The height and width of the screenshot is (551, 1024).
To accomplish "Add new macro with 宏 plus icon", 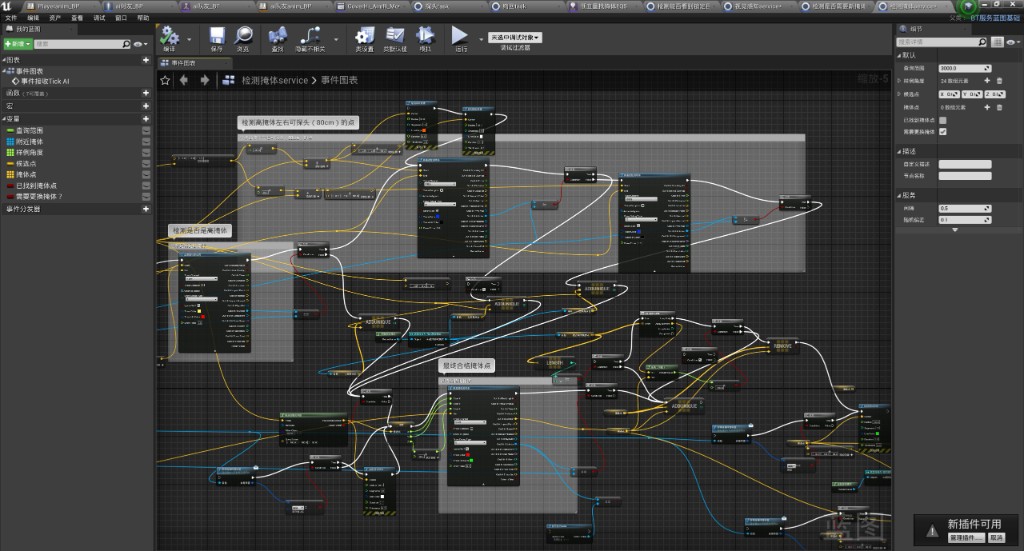I will (x=146, y=106).
